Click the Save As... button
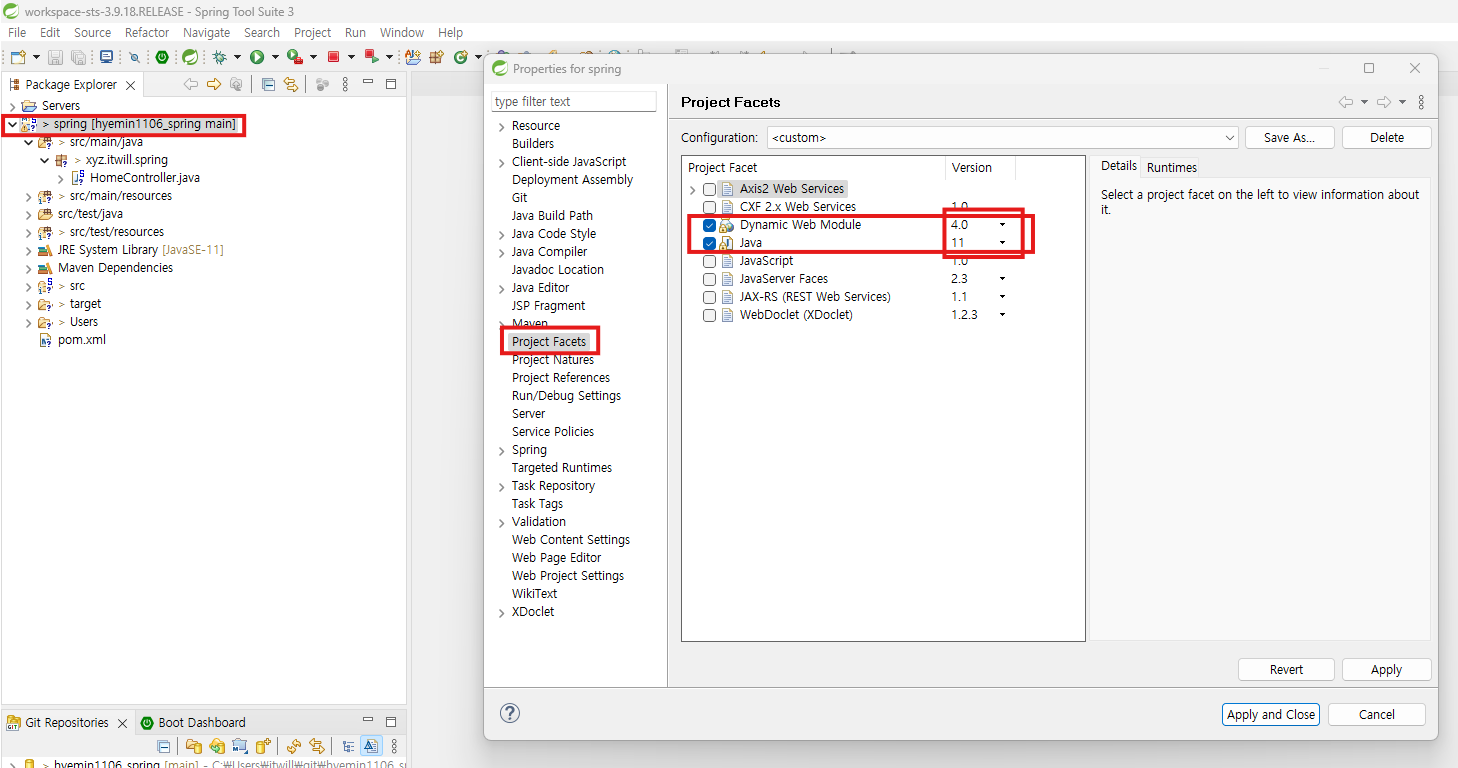 pyautogui.click(x=1289, y=137)
